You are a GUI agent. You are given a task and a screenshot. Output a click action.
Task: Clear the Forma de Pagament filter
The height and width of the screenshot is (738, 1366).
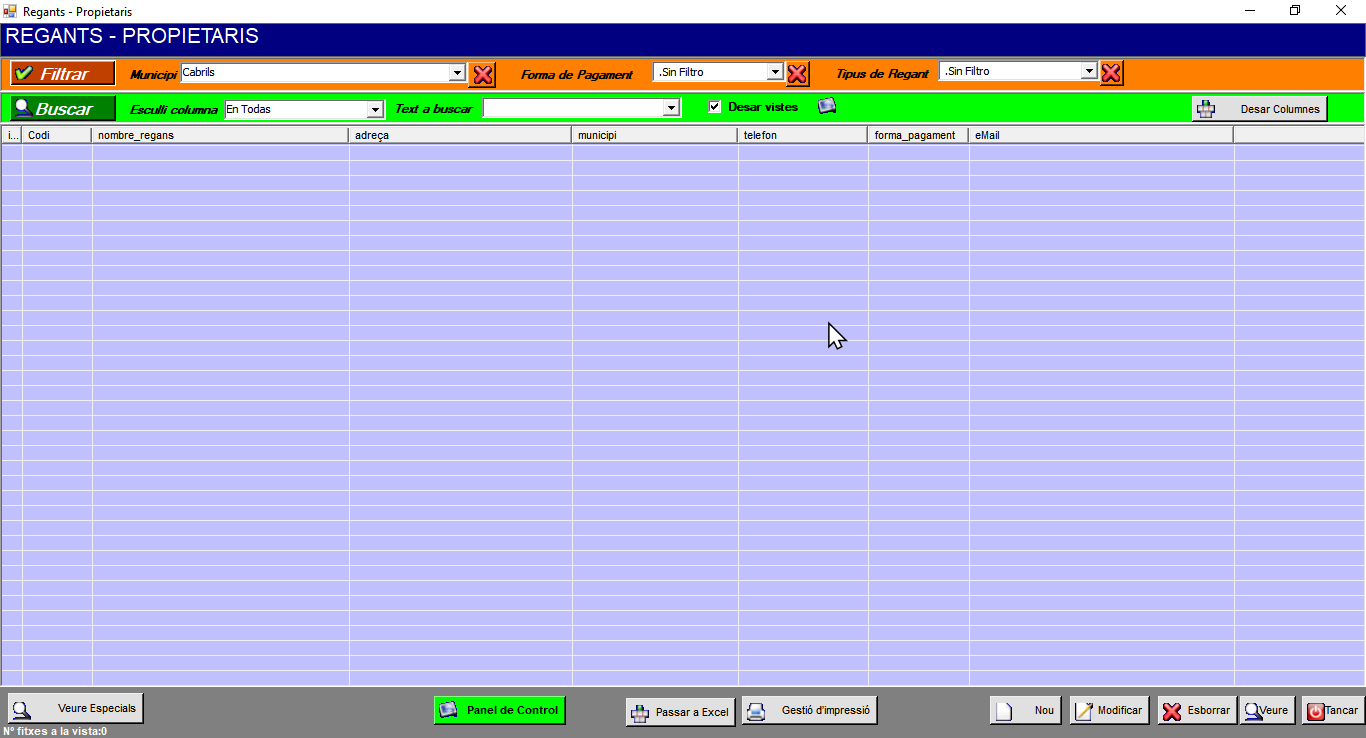point(797,74)
